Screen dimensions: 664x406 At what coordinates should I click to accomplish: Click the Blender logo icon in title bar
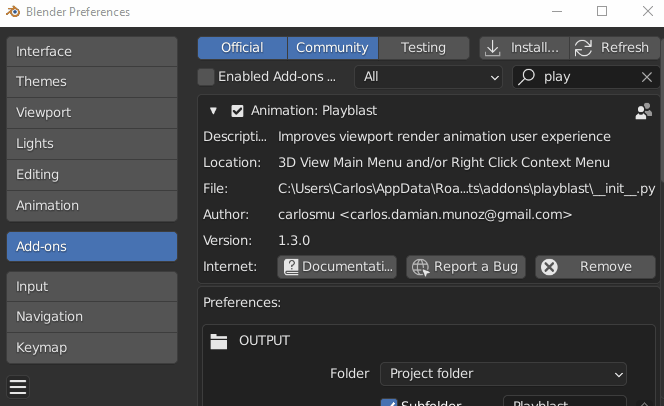tap(13, 11)
